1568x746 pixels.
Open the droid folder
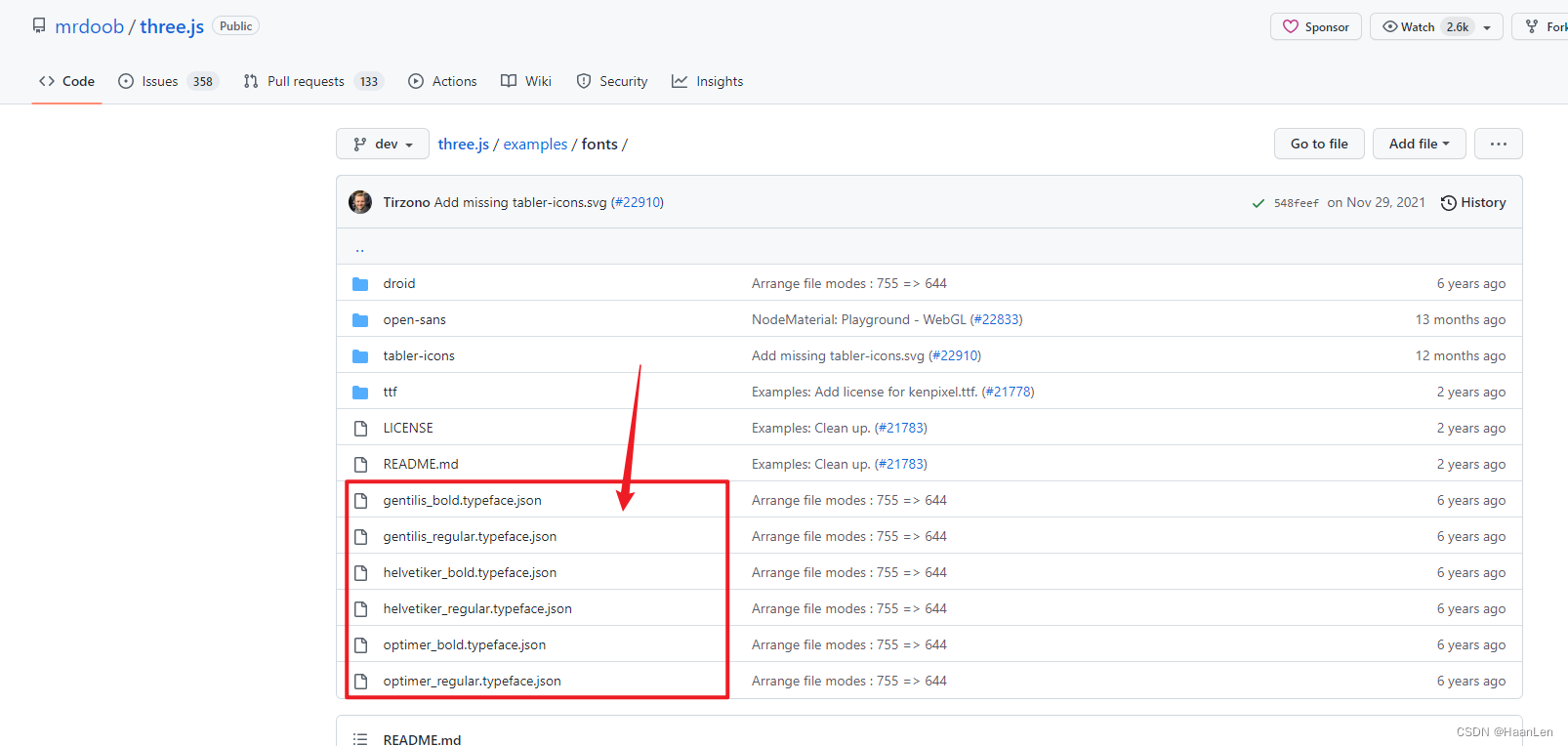pos(399,283)
